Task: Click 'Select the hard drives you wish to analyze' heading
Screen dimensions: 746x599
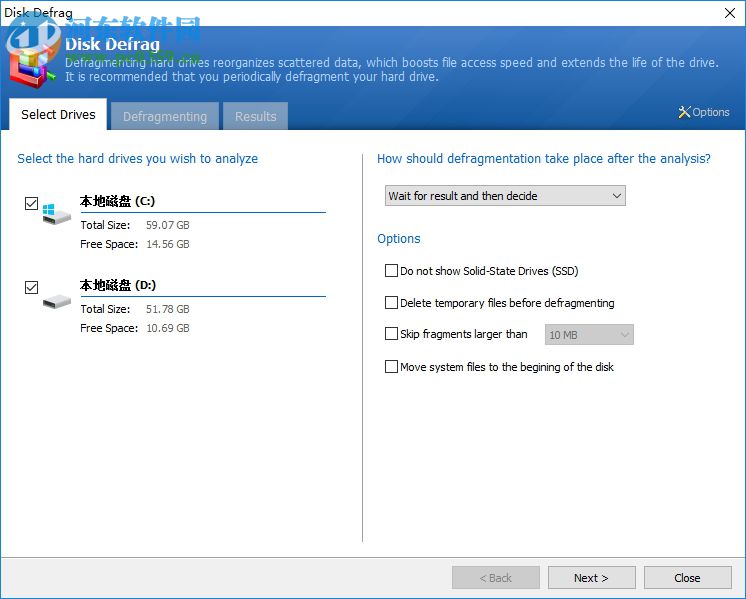Action: [137, 158]
